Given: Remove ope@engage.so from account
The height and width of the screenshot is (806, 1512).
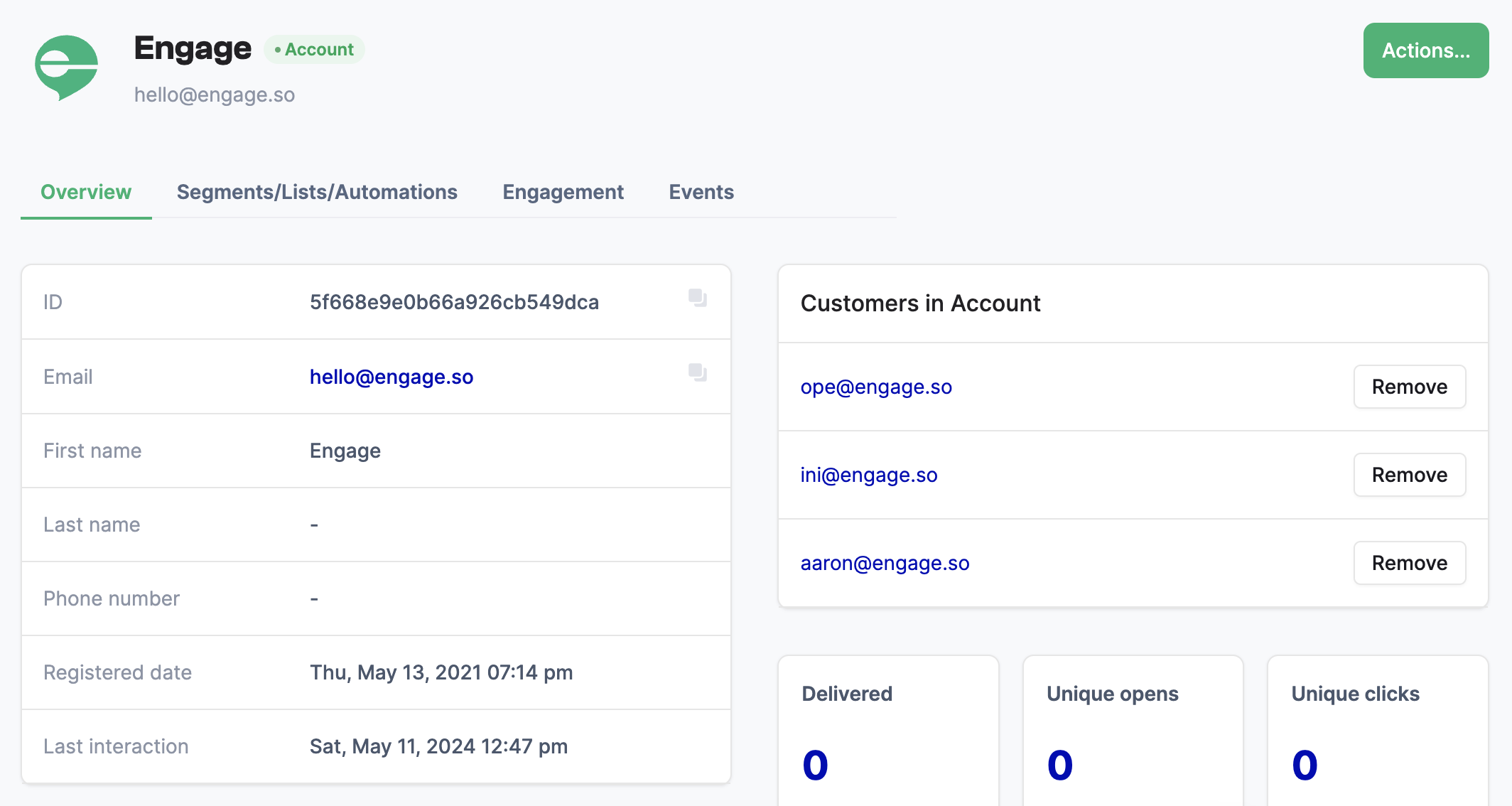Looking at the screenshot, I should pos(1409,387).
